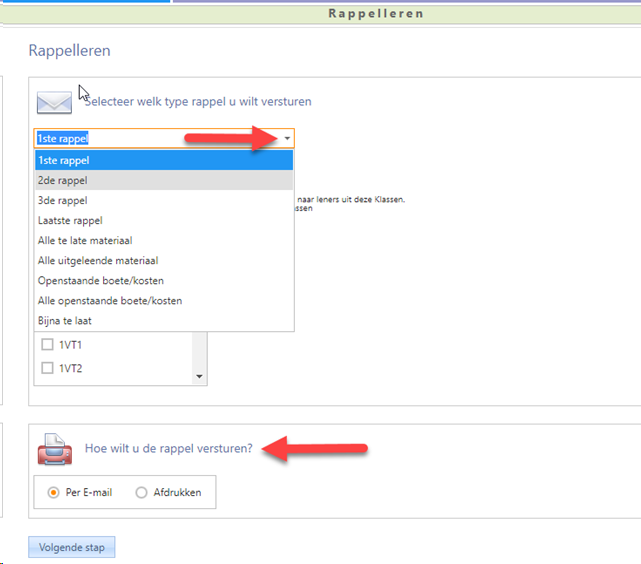The height and width of the screenshot is (564, 641).
Task: Select 'Alle openstaande boete/kosten' entry
Action: (x=110, y=301)
